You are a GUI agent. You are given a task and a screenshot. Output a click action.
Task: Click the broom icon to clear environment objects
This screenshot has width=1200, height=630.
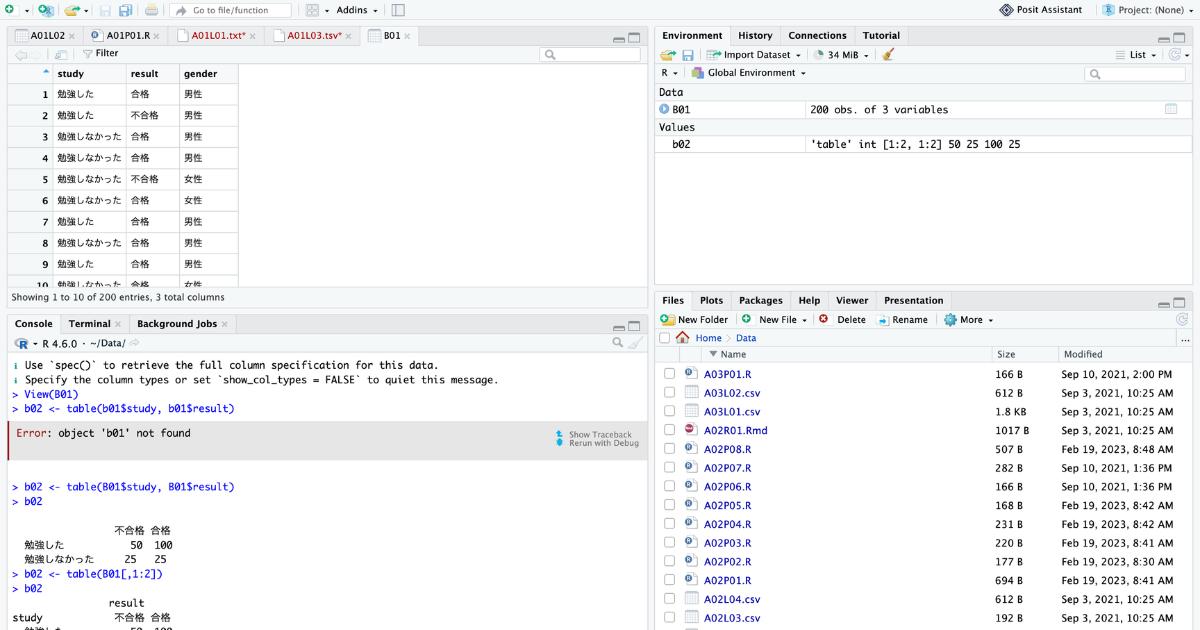point(888,55)
